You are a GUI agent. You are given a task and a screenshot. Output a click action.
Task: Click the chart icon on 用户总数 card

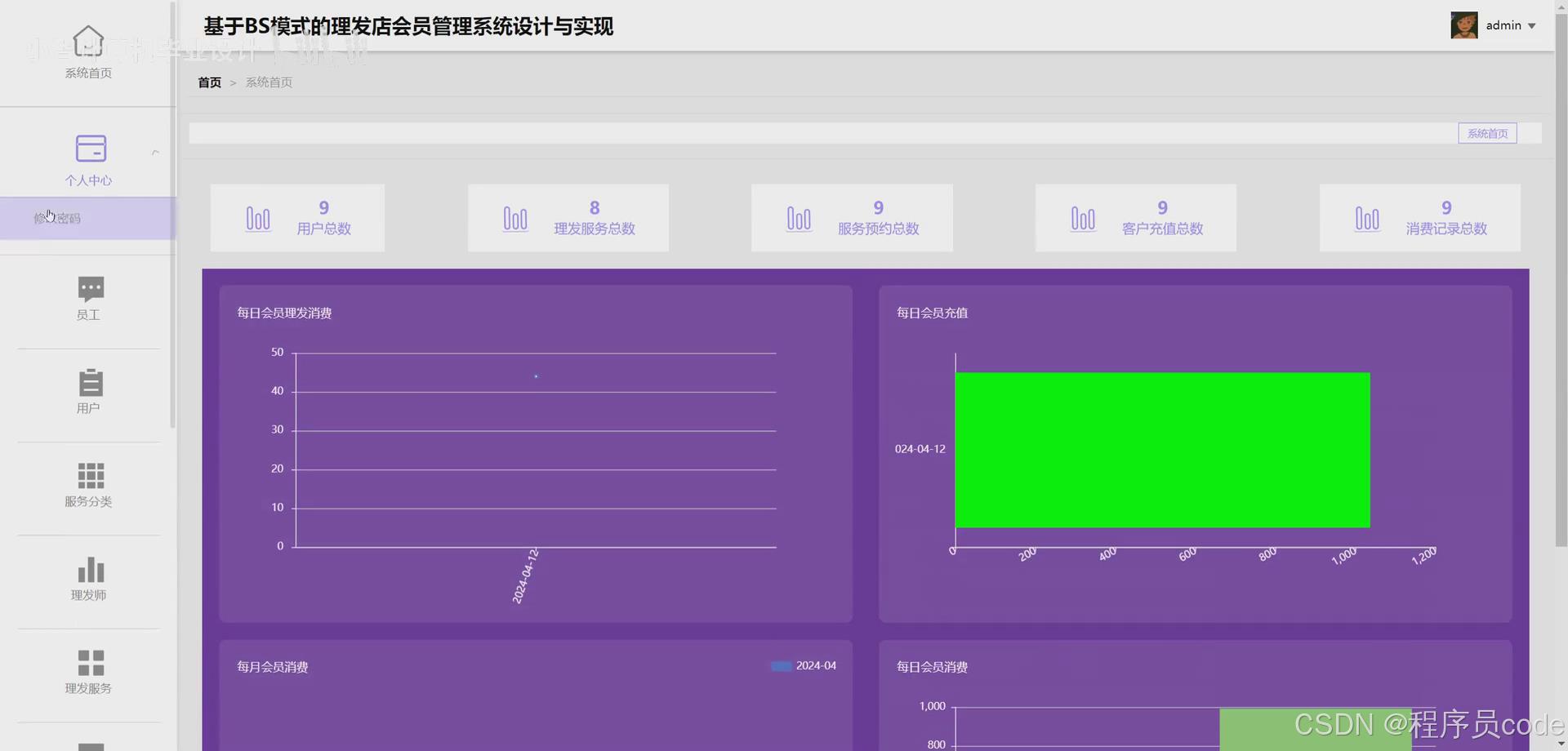coord(258,218)
